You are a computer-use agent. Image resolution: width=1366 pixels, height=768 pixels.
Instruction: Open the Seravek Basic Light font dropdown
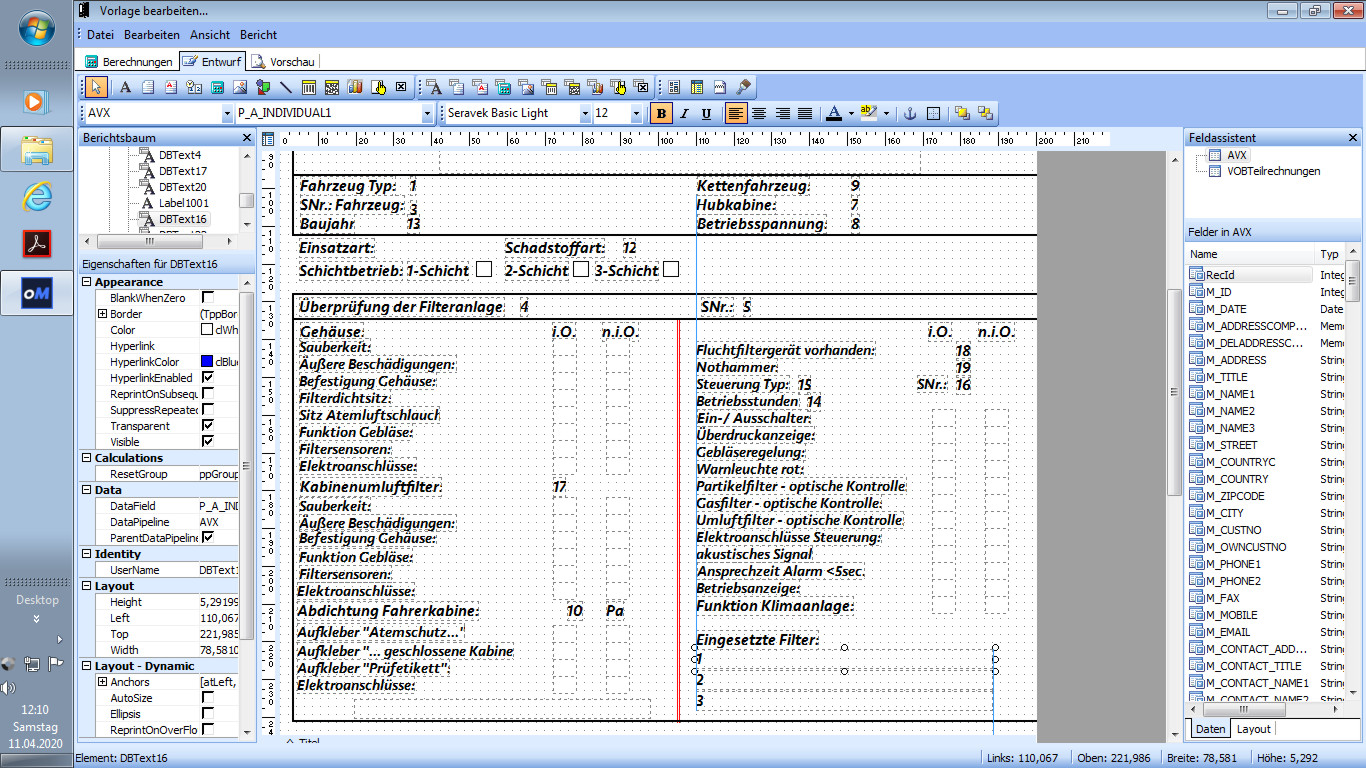[585, 113]
